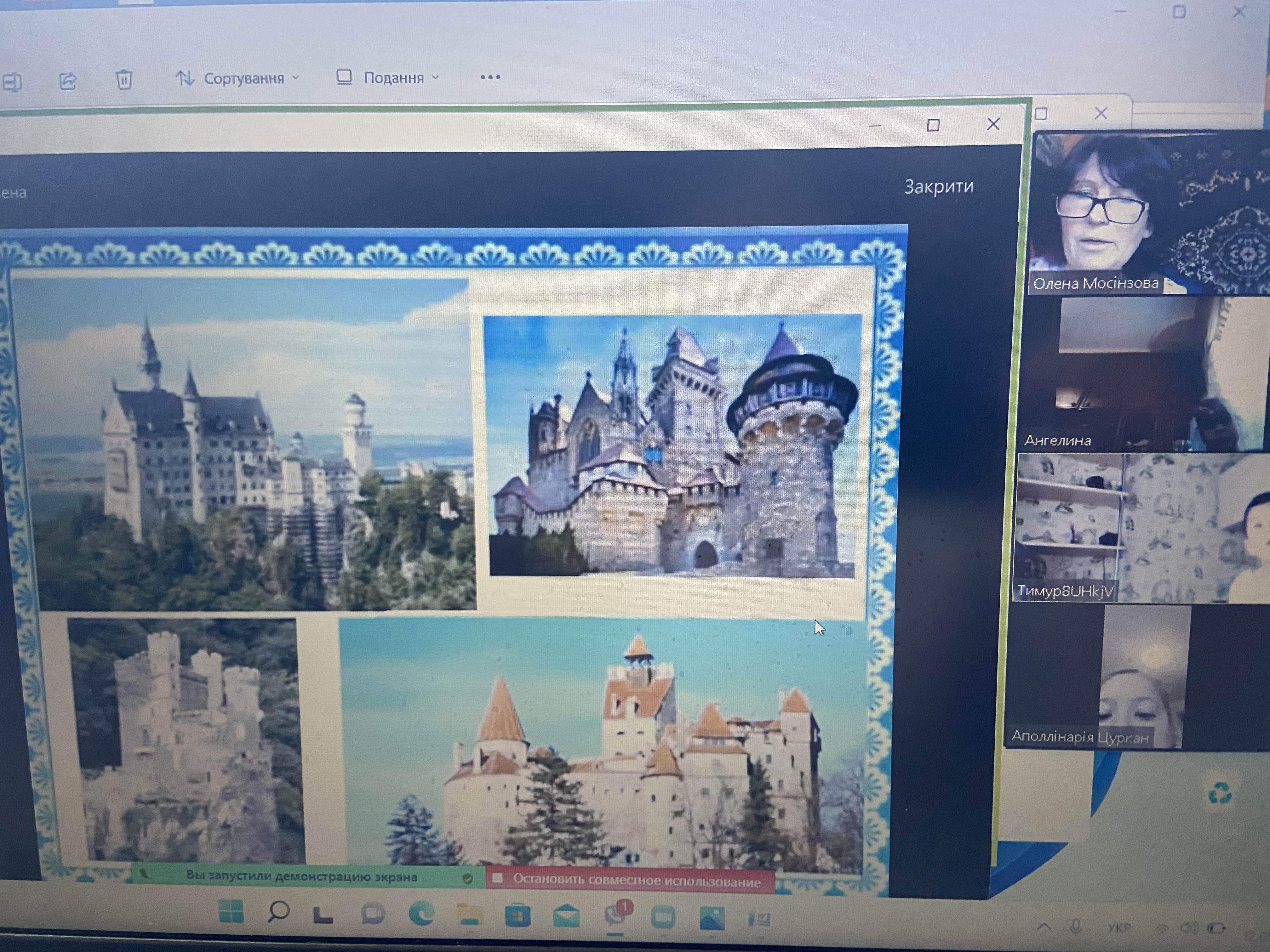Click the Аполлінарія Цуркан name label

coord(1080,737)
